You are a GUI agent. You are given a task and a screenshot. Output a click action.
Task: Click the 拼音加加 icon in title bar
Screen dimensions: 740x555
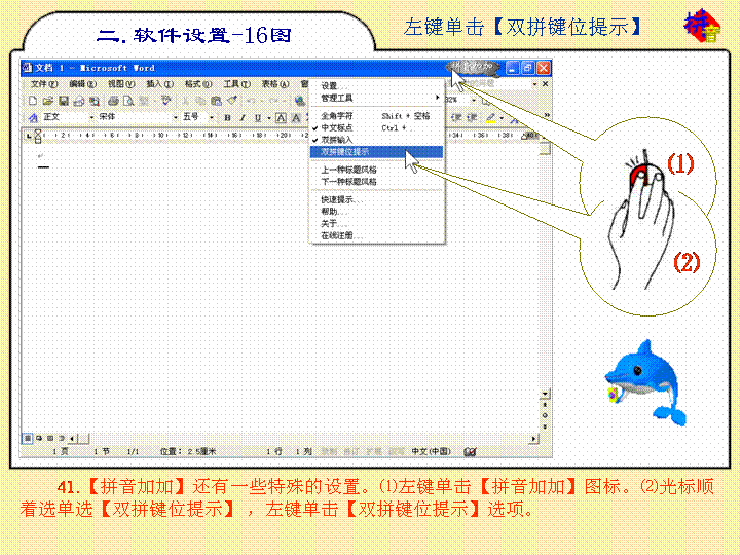(471, 68)
